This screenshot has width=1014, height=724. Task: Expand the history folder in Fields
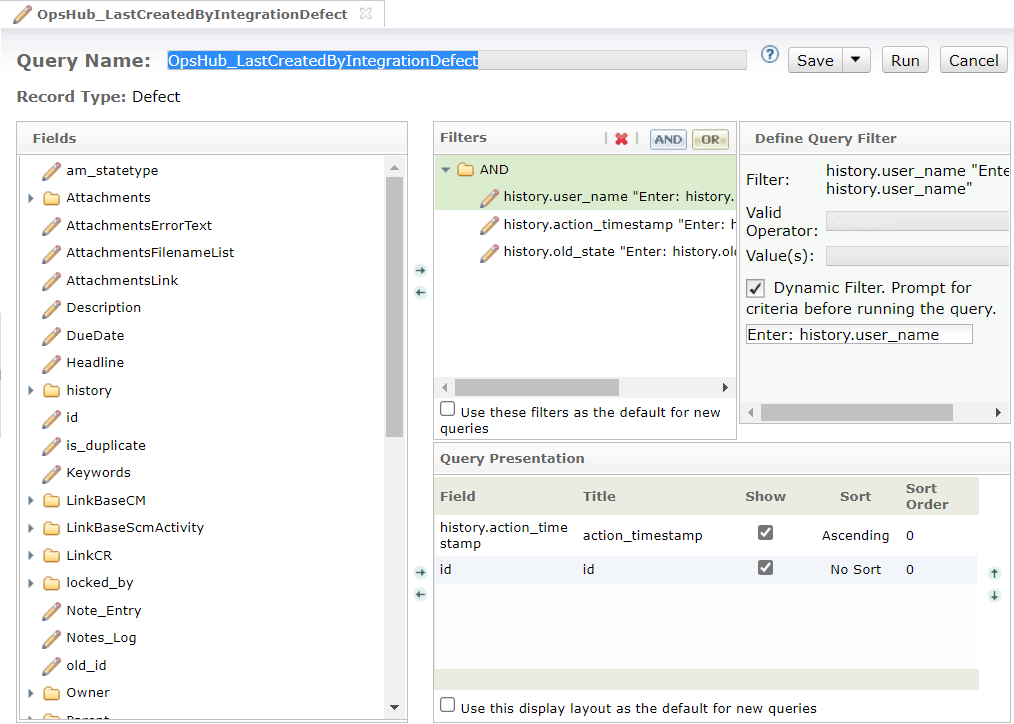[31, 391]
